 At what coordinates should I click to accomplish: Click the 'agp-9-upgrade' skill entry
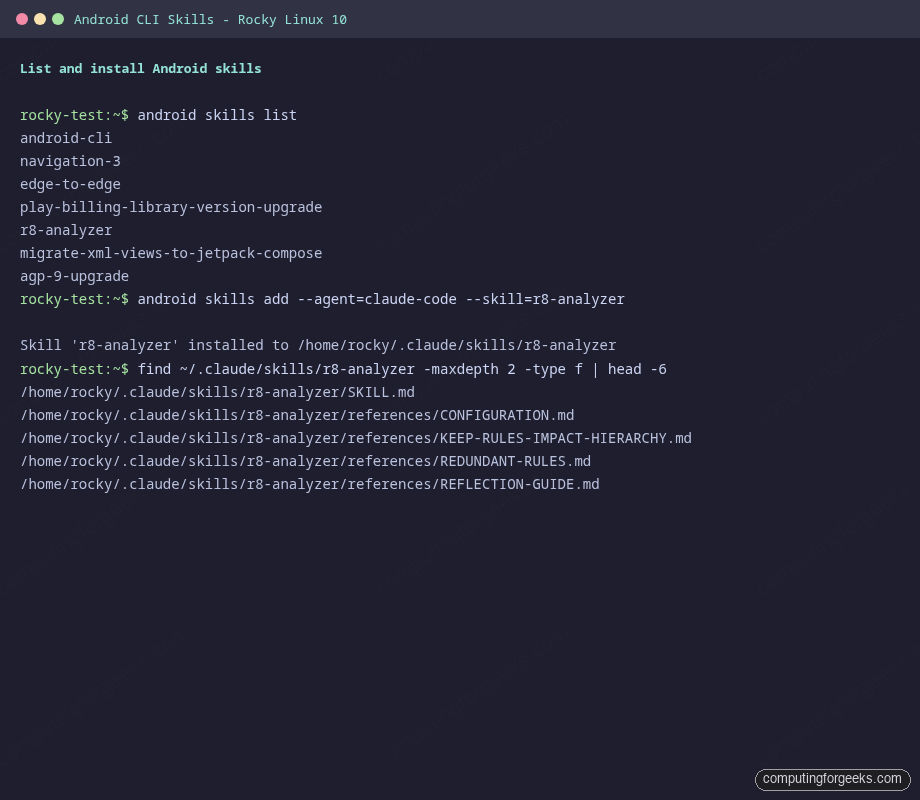pos(75,276)
